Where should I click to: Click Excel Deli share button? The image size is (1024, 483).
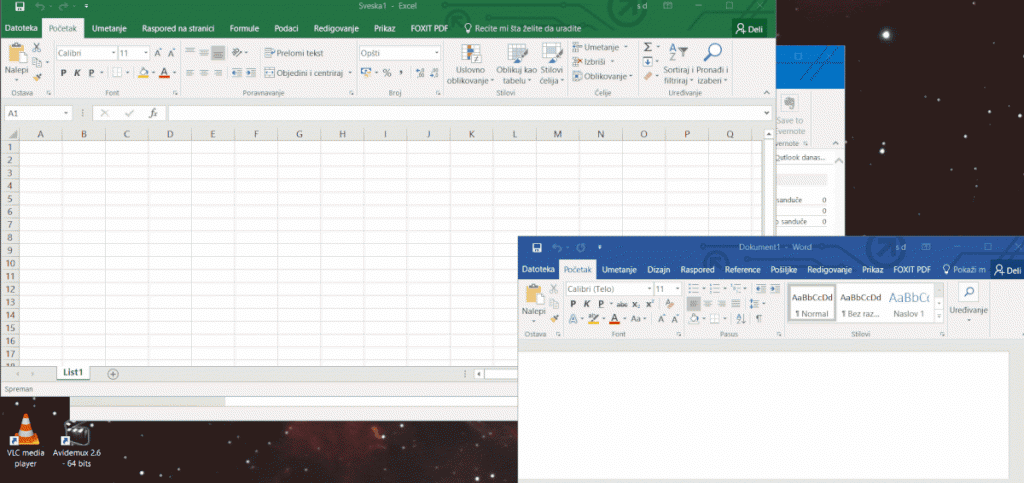[x=749, y=29]
